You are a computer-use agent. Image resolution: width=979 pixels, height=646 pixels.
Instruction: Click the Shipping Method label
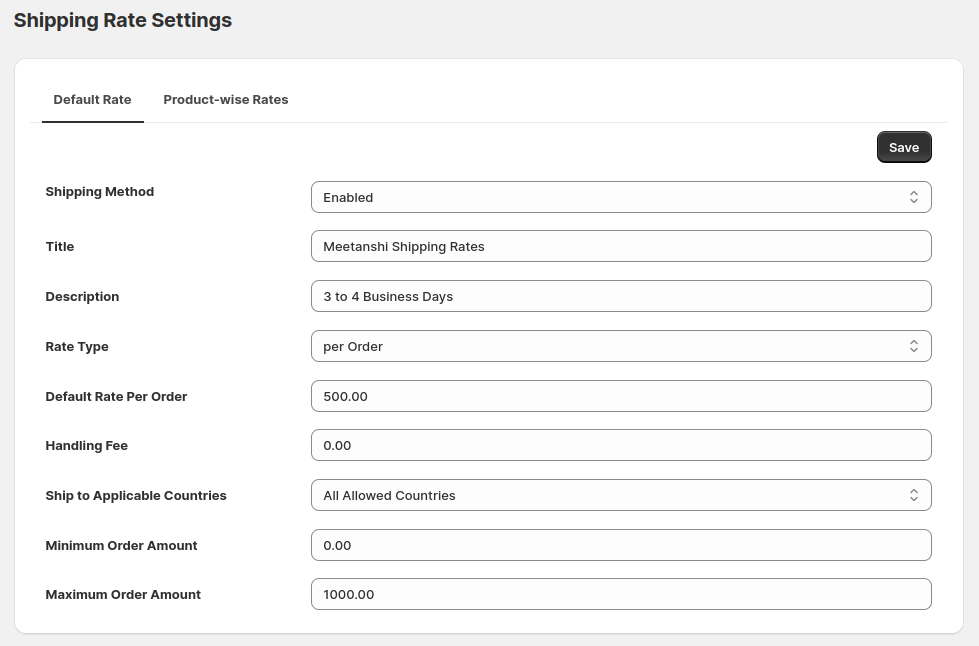tap(100, 192)
